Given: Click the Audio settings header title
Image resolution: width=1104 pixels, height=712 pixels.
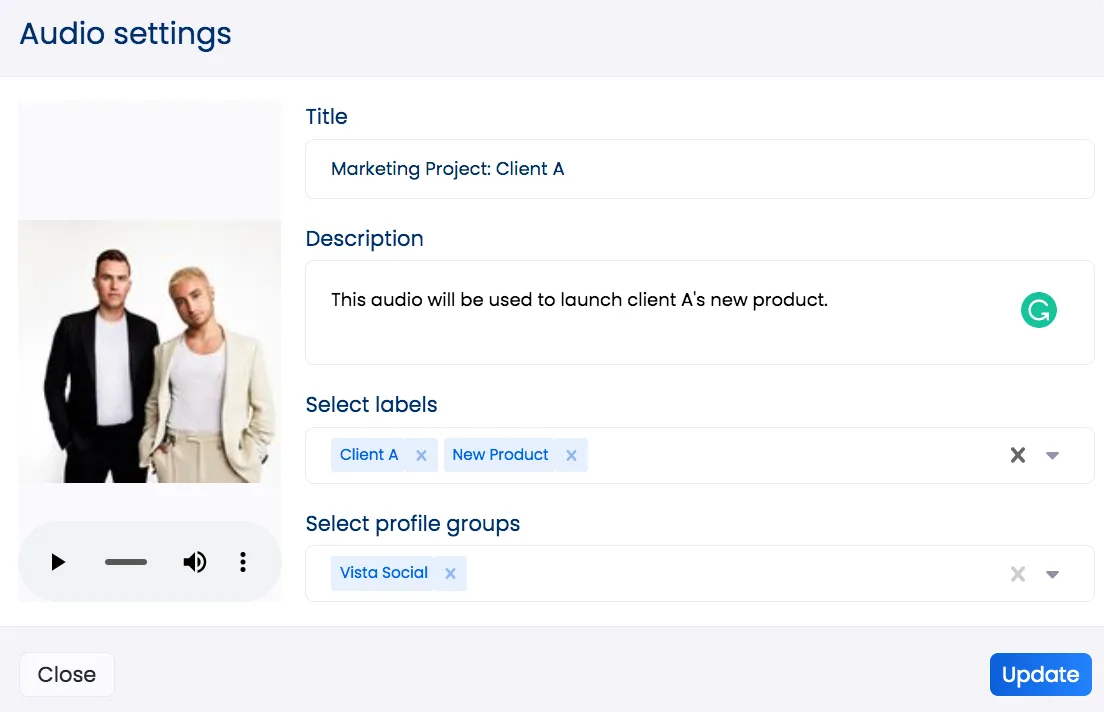Looking at the screenshot, I should click(124, 33).
